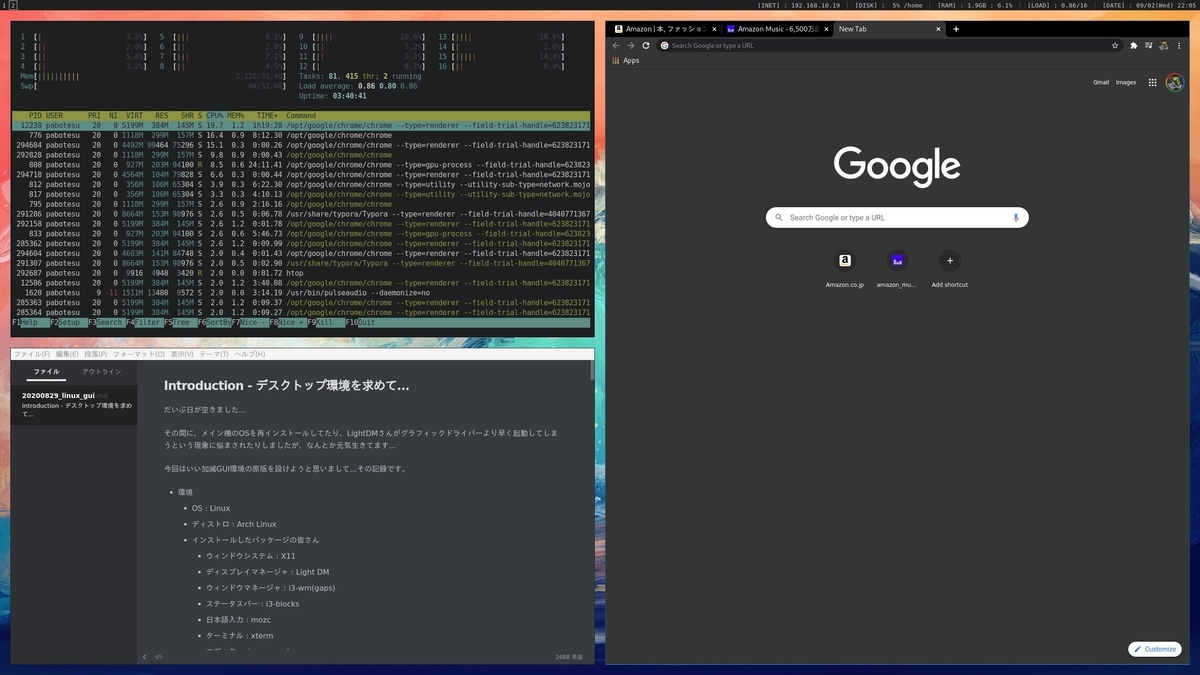The image size is (1200, 675).
Task: Close the Amazon Music tab
Action: [x=827, y=29]
